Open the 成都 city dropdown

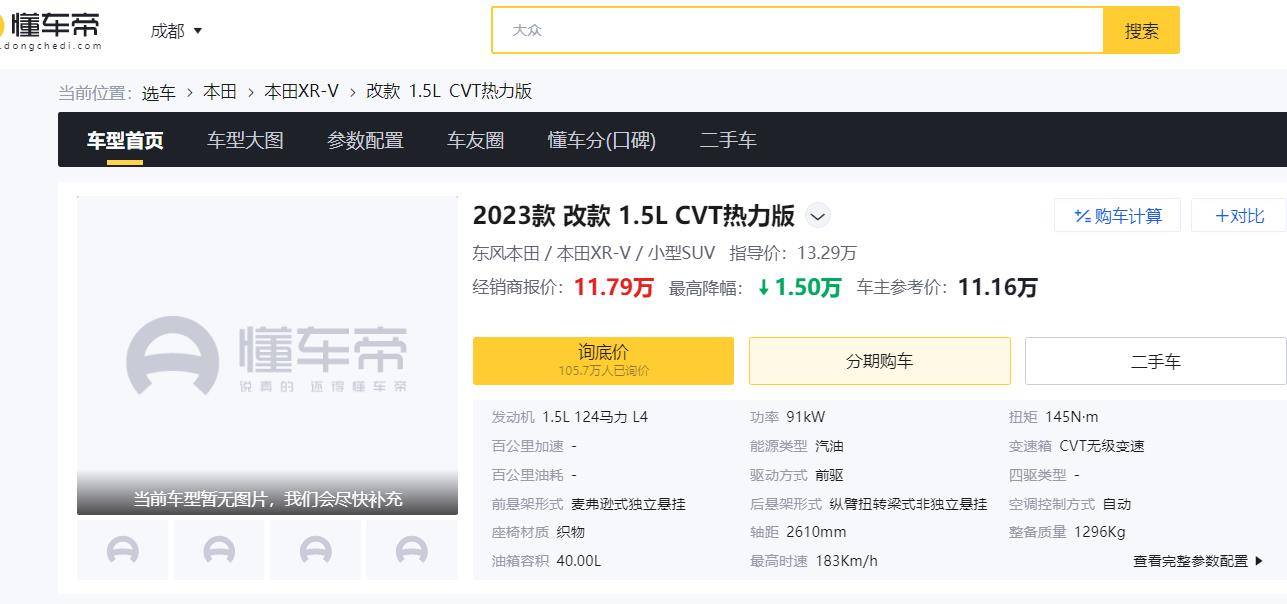[176, 31]
